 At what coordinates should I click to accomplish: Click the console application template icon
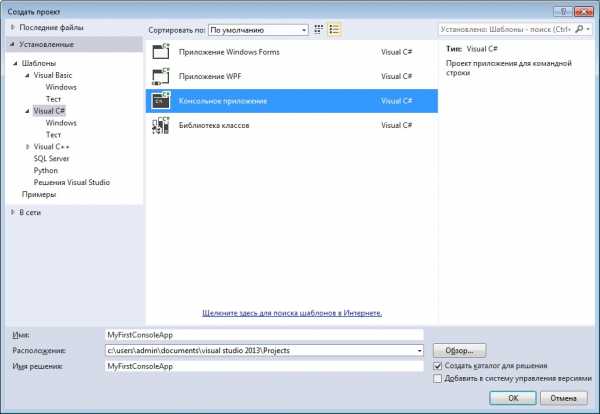click(161, 101)
